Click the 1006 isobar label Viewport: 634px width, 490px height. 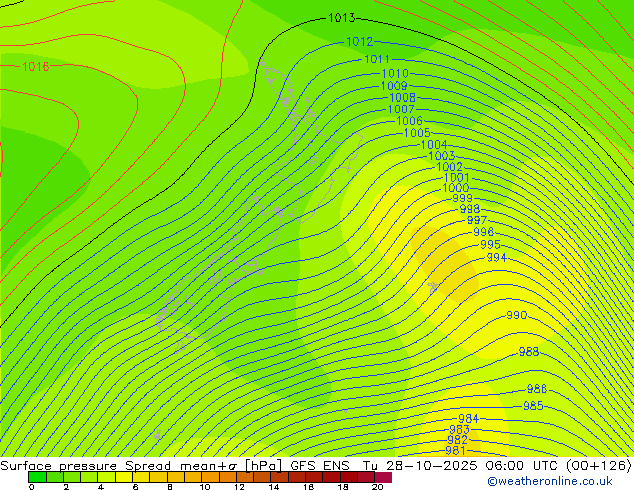(409, 121)
